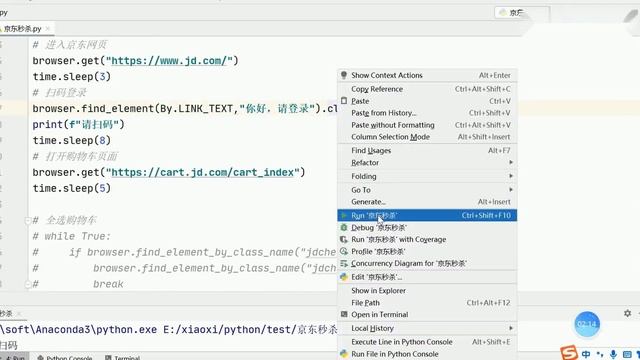Select Paste from History...
This screenshot has width=640, height=360.
pyautogui.click(x=427, y=113)
